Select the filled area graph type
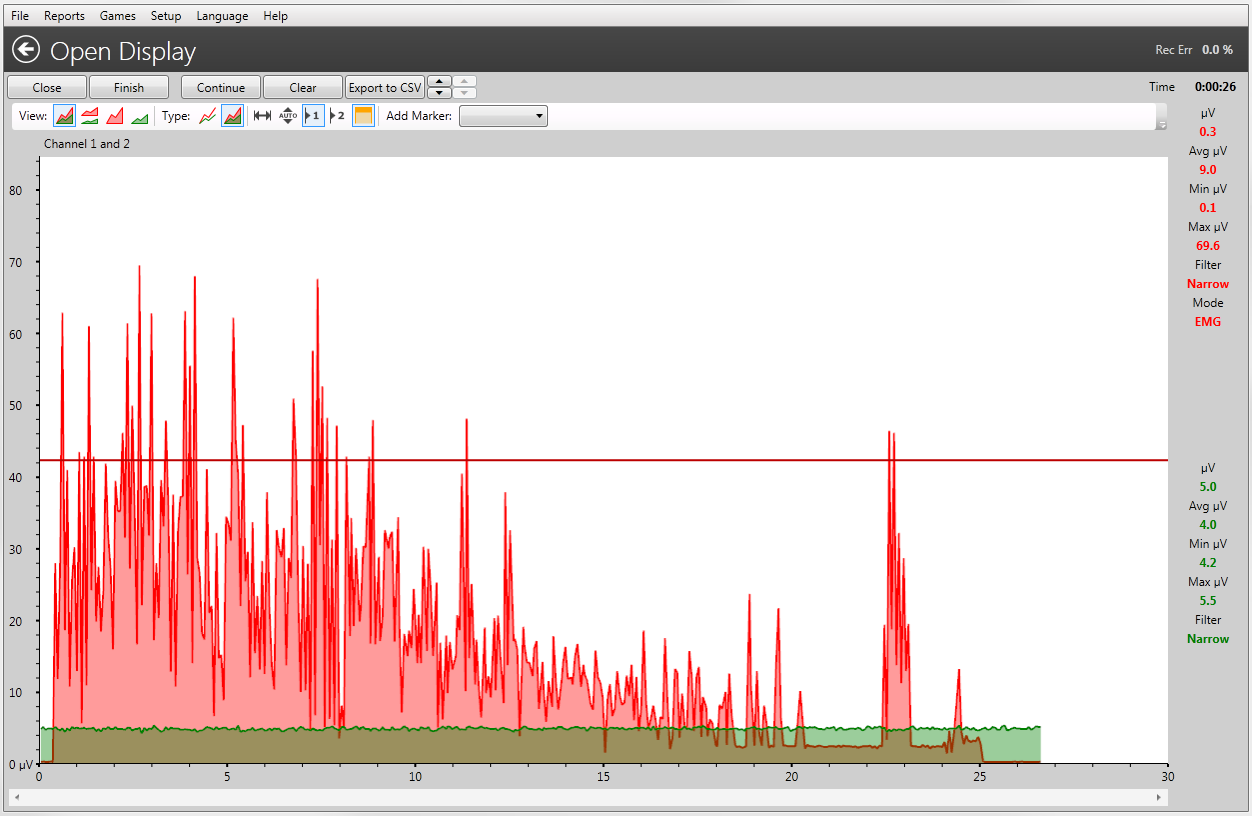This screenshot has height=816, width=1252. pyautogui.click(x=232, y=116)
